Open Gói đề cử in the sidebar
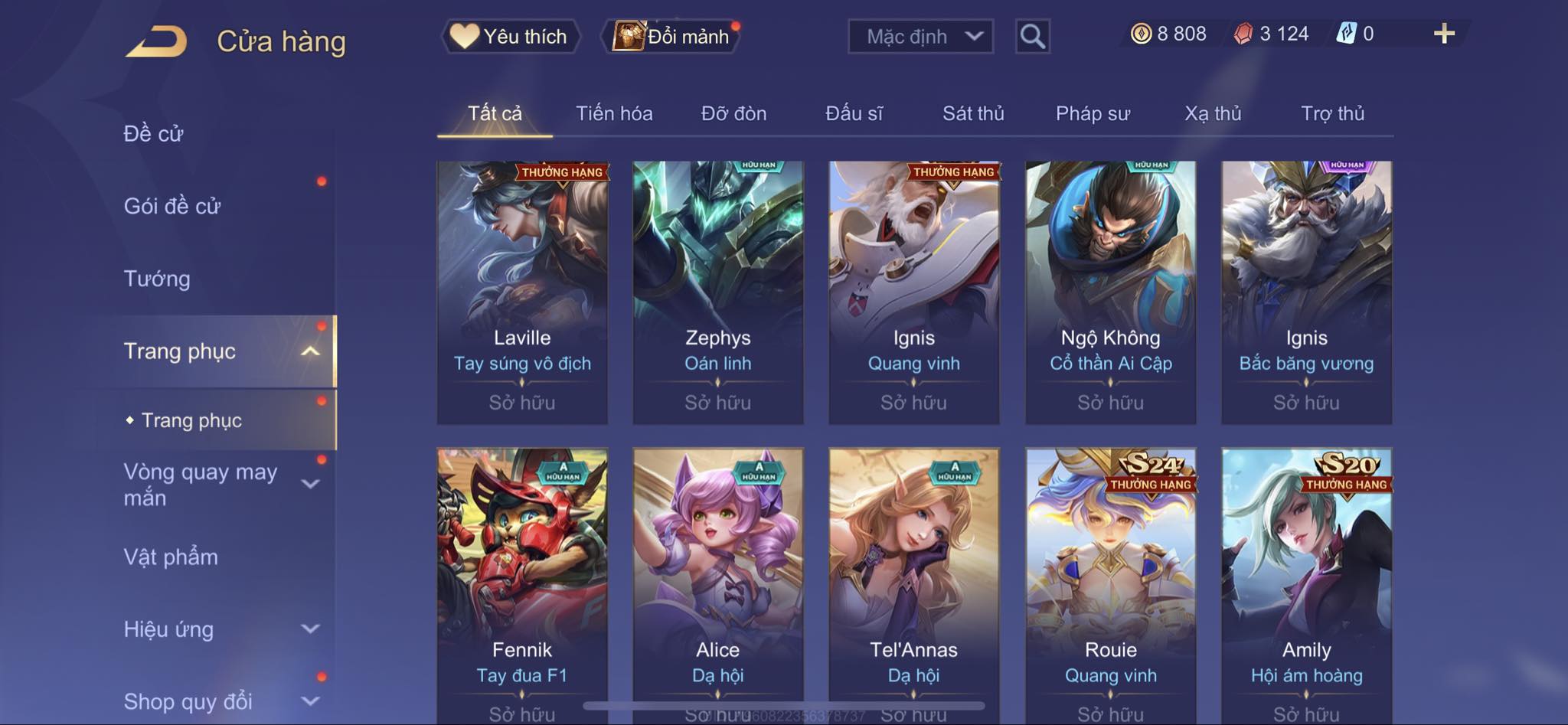The height and width of the screenshot is (725, 1568). (172, 206)
